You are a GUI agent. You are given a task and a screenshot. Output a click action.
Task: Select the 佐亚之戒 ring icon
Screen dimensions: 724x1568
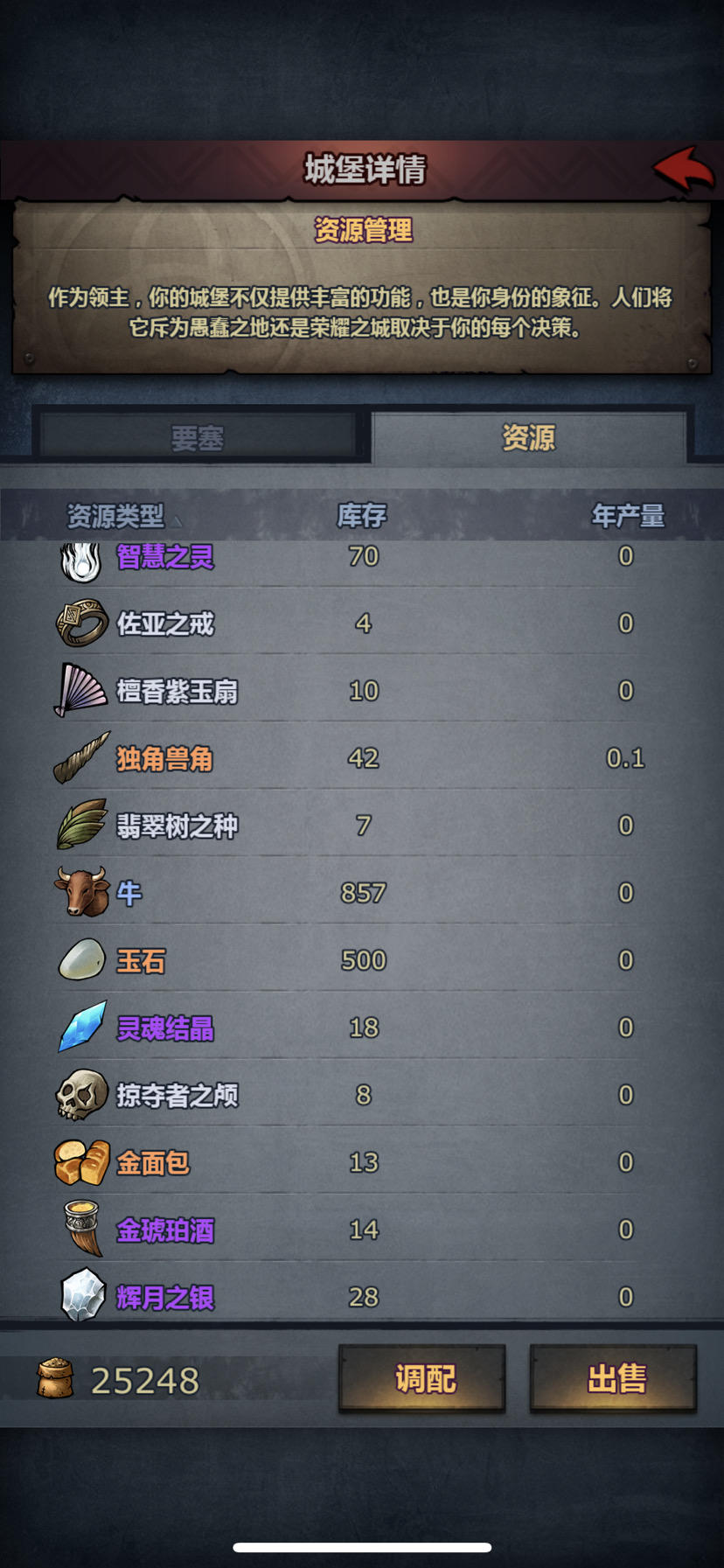click(x=82, y=623)
